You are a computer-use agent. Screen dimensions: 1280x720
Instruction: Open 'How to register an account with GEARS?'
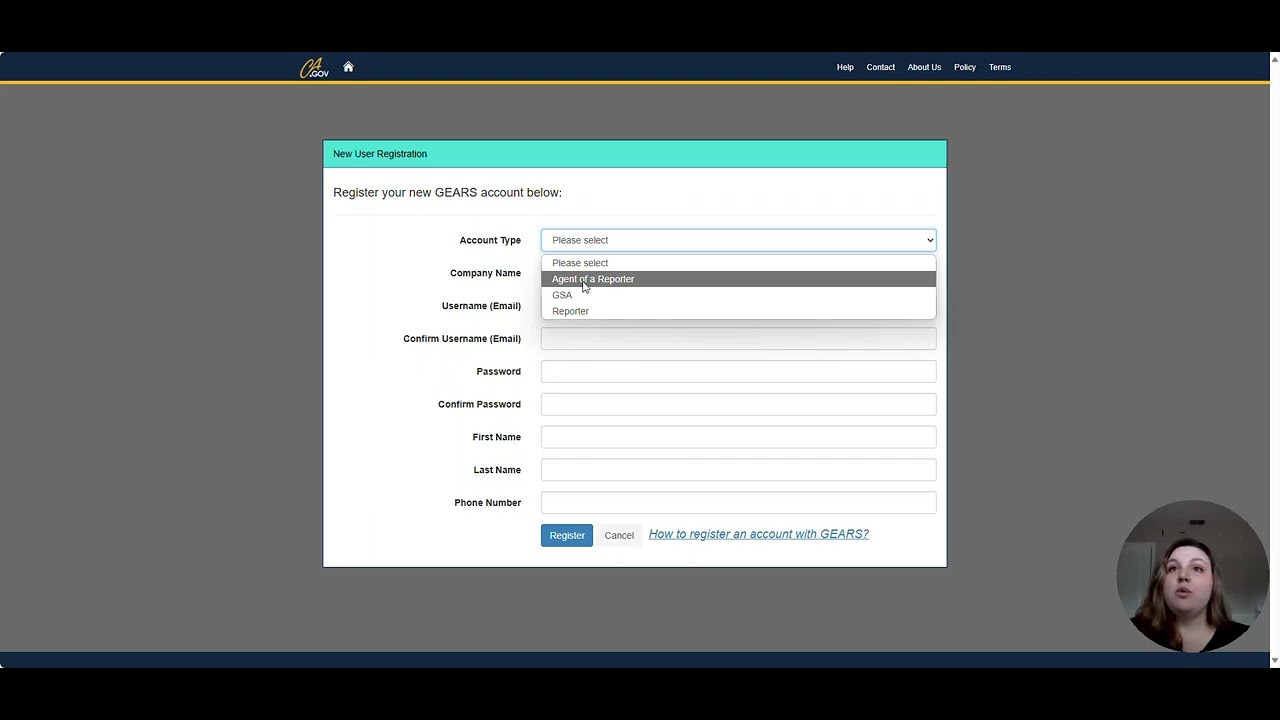point(758,534)
